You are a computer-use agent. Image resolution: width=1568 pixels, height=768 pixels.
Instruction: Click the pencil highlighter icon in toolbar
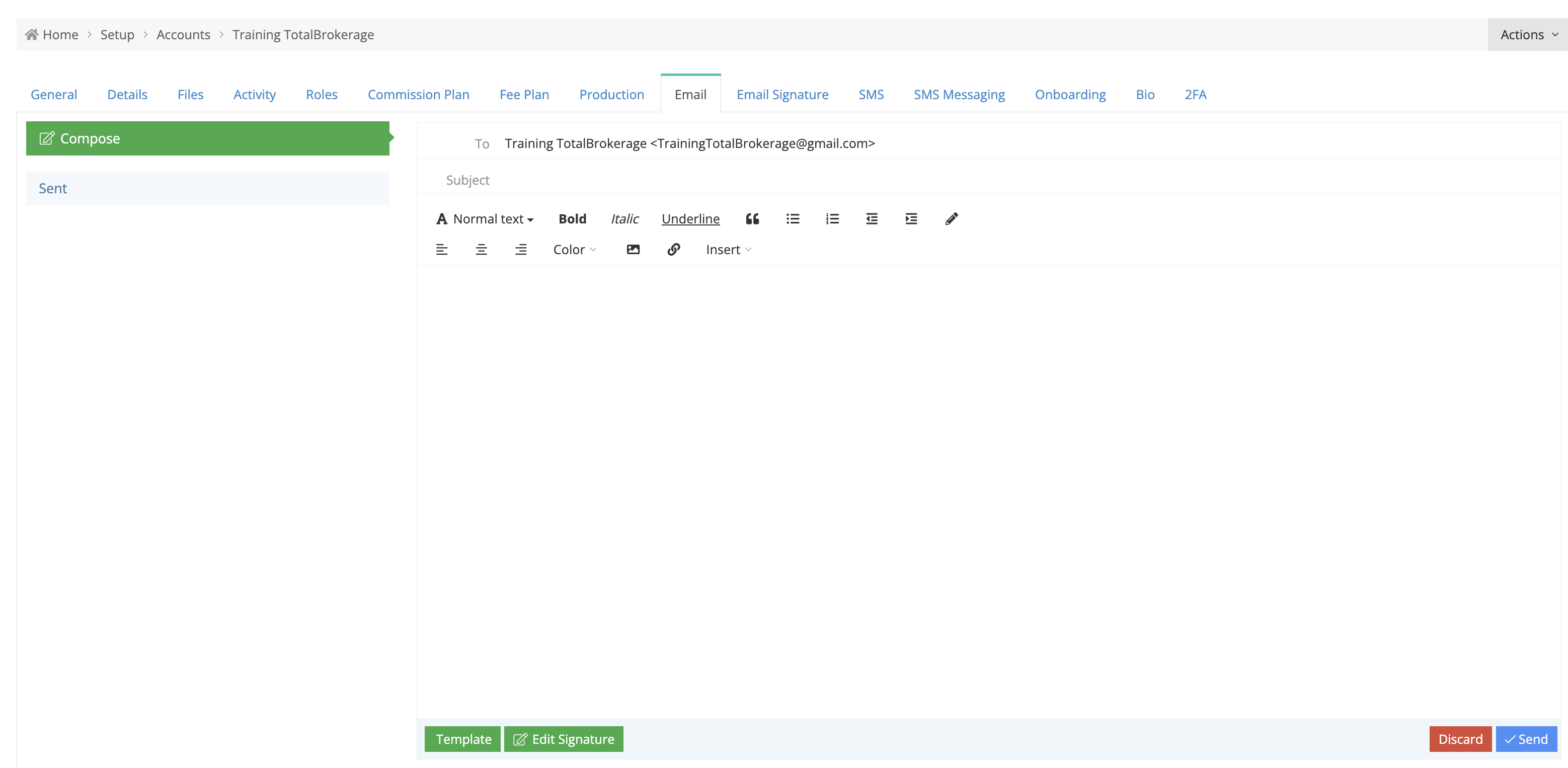(952, 218)
